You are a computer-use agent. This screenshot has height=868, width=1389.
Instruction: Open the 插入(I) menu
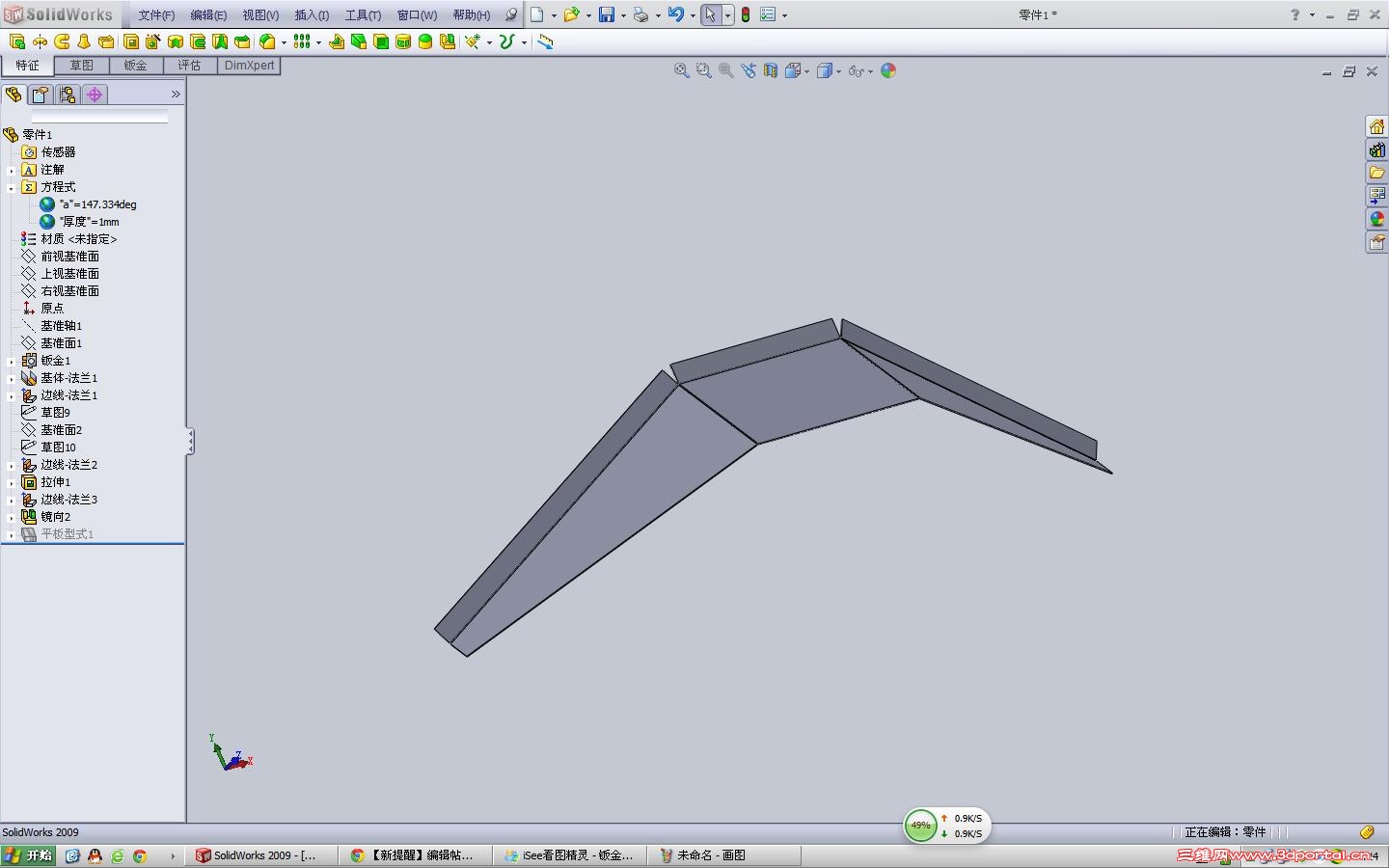click(x=312, y=14)
